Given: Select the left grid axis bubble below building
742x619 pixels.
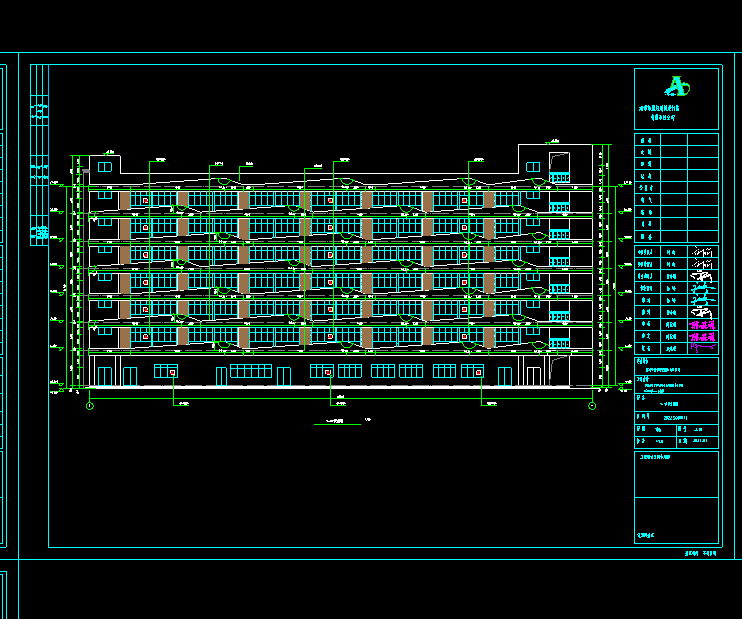Looking at the screenshot, I should (90, 405).
